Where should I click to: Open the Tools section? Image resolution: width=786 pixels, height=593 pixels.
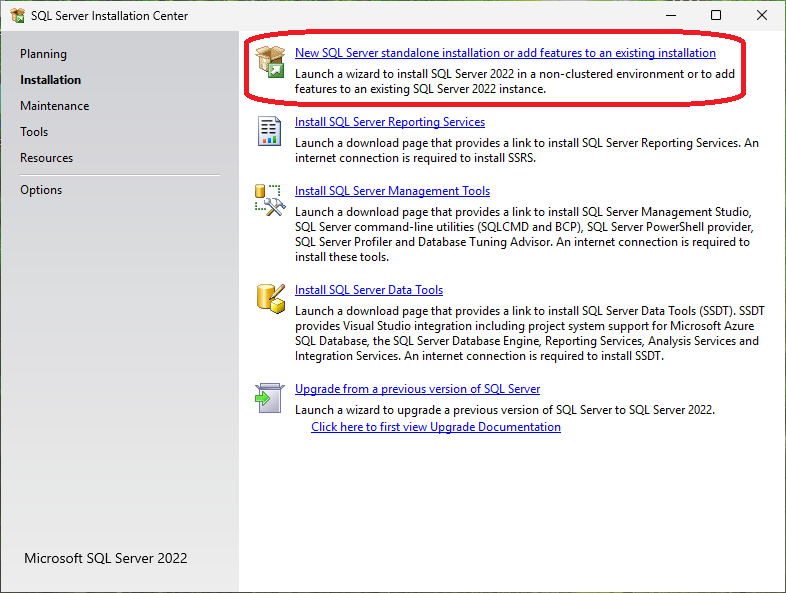click(34, 132)
